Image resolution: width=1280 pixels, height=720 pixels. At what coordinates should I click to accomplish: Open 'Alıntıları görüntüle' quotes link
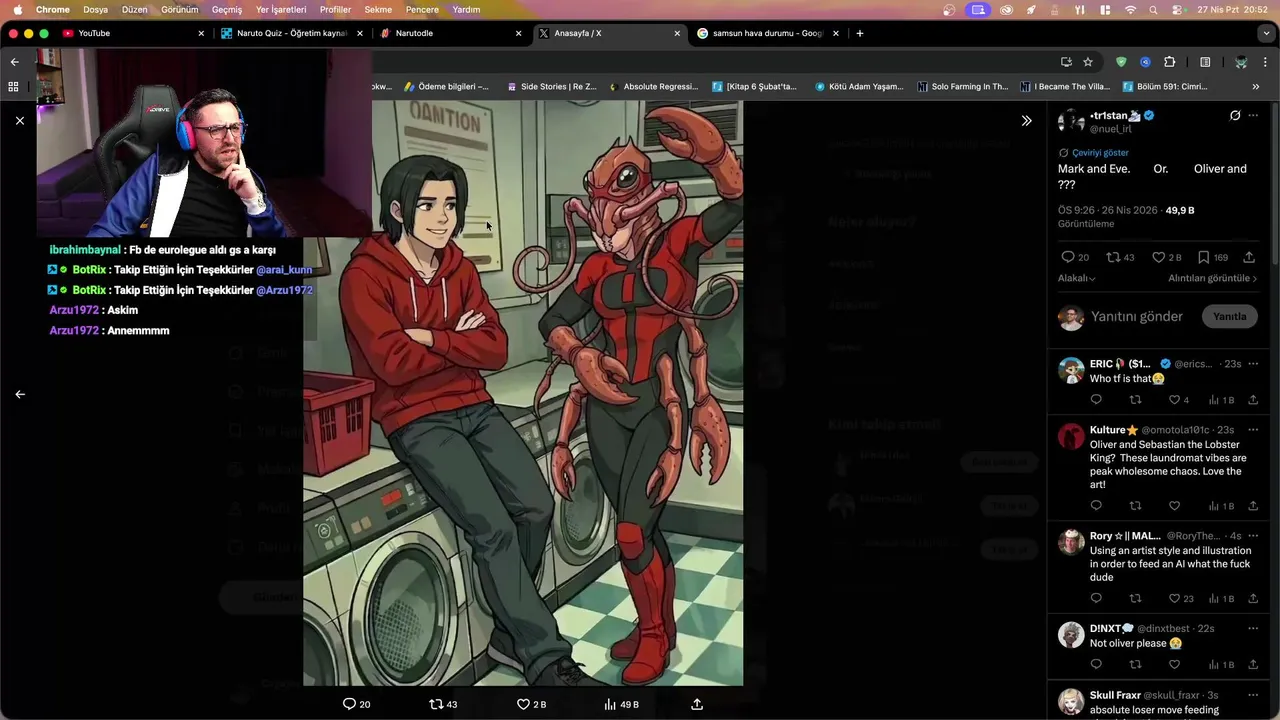[x=1213, y=278]
